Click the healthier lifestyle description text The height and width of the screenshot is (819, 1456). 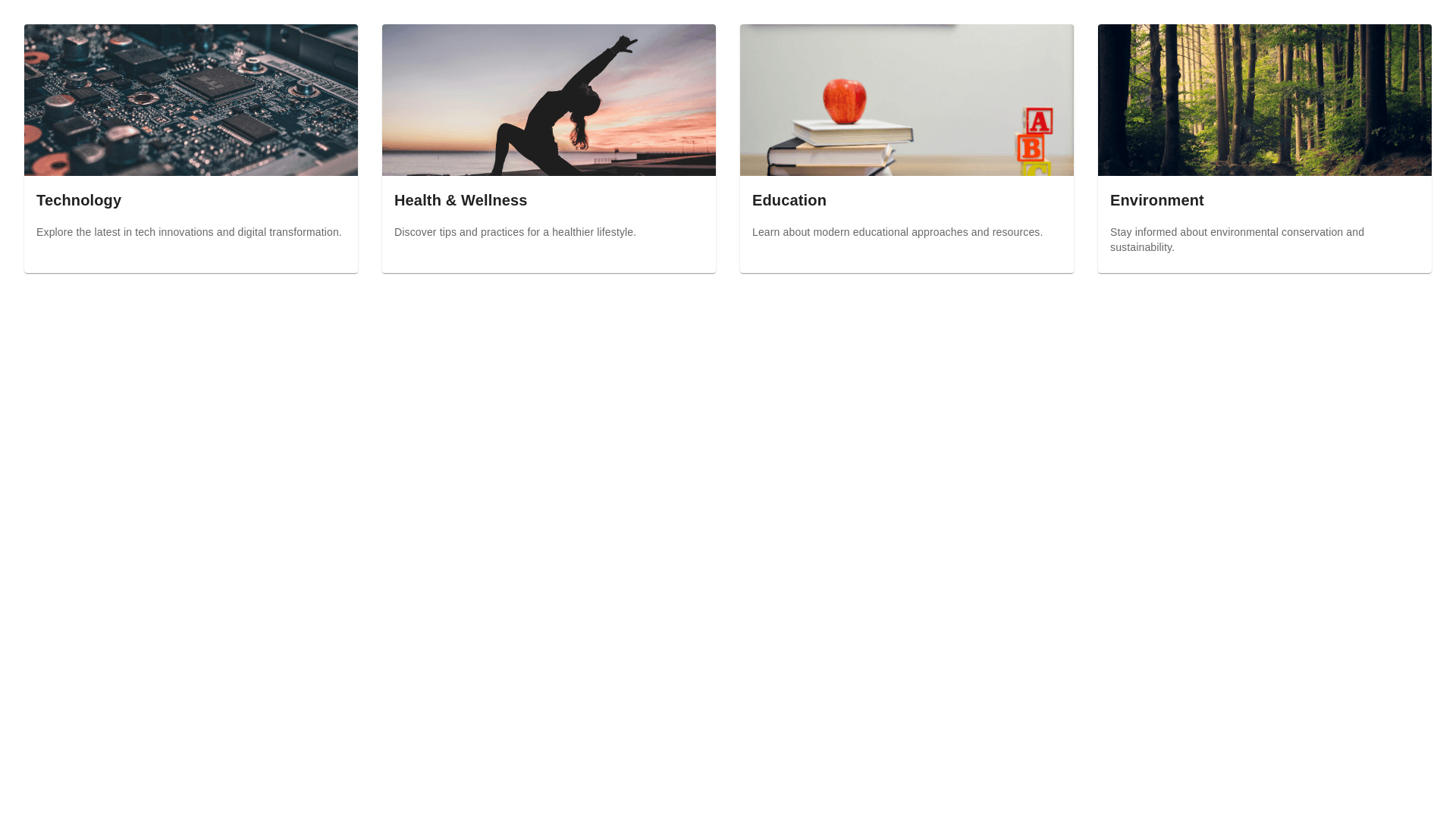515,232
